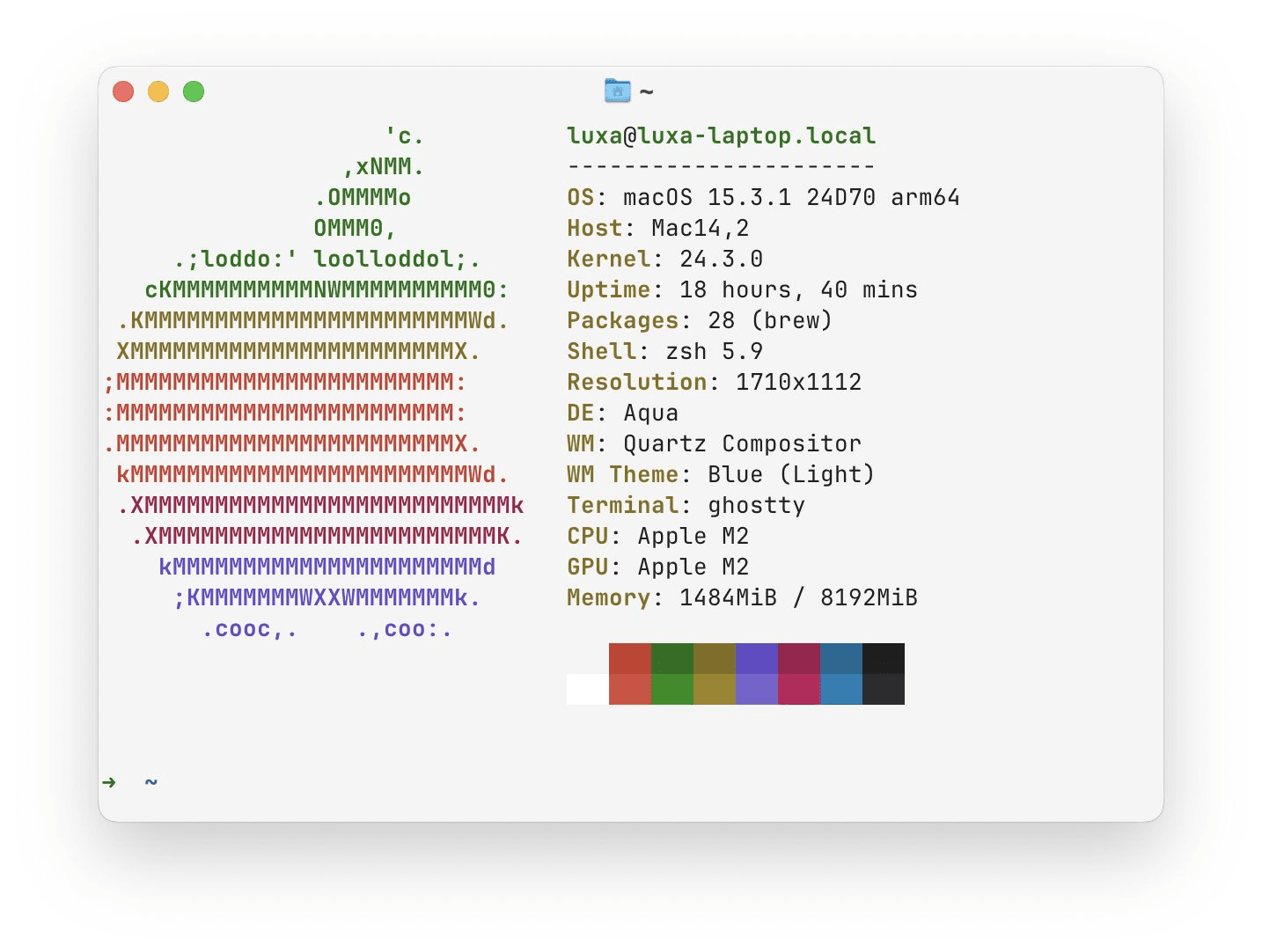
Task: Click the green maximize traffic light
Action: coord(194,91)
